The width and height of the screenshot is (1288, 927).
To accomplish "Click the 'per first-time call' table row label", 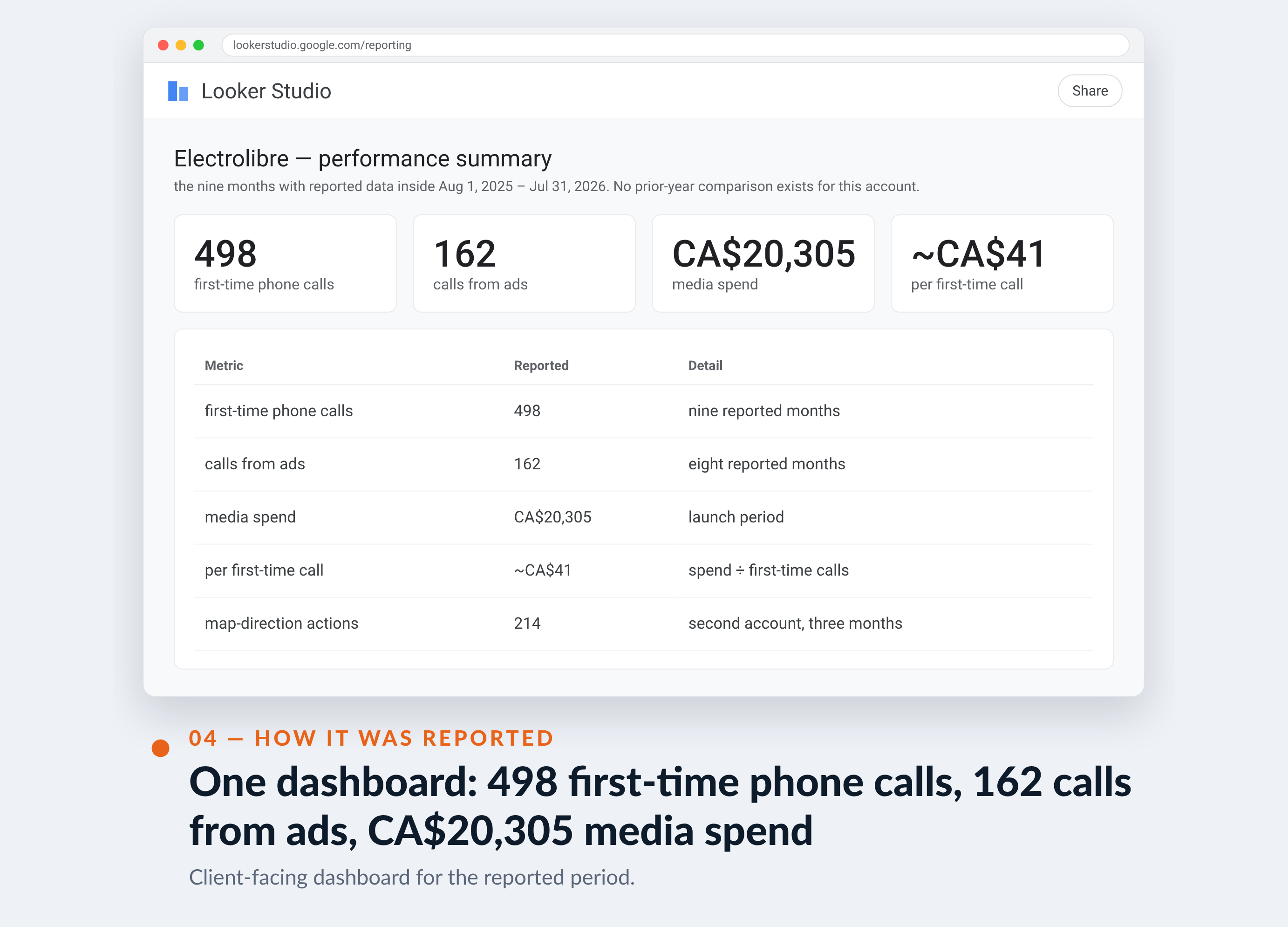I will click(x=264, y=570).
